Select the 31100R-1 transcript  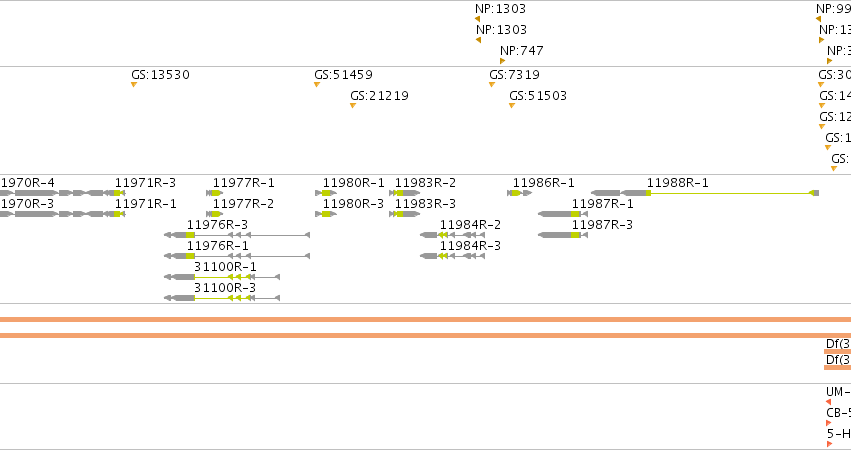pos(222,277)
